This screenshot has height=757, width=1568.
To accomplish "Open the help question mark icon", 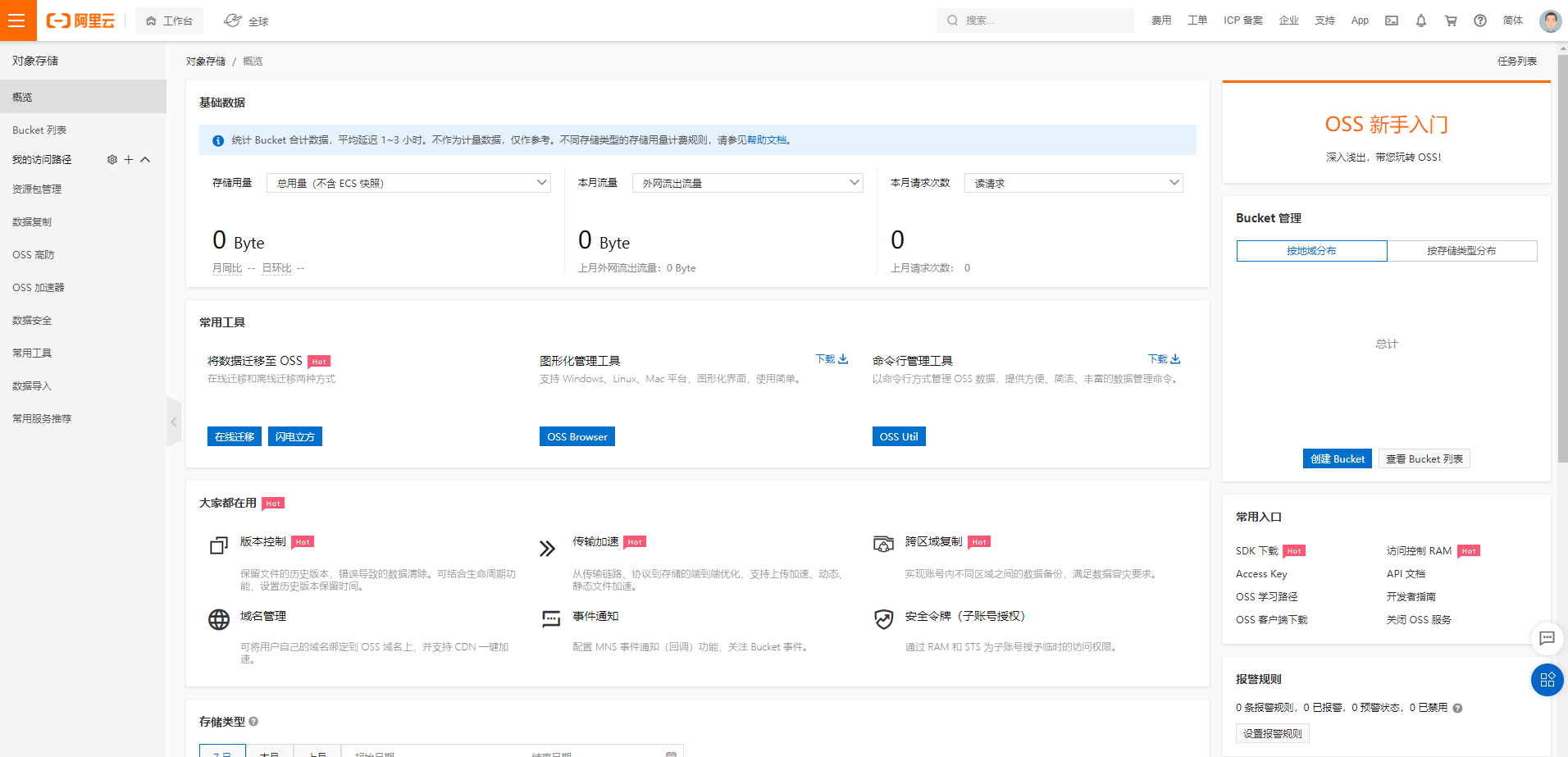I will point(1480,21).
